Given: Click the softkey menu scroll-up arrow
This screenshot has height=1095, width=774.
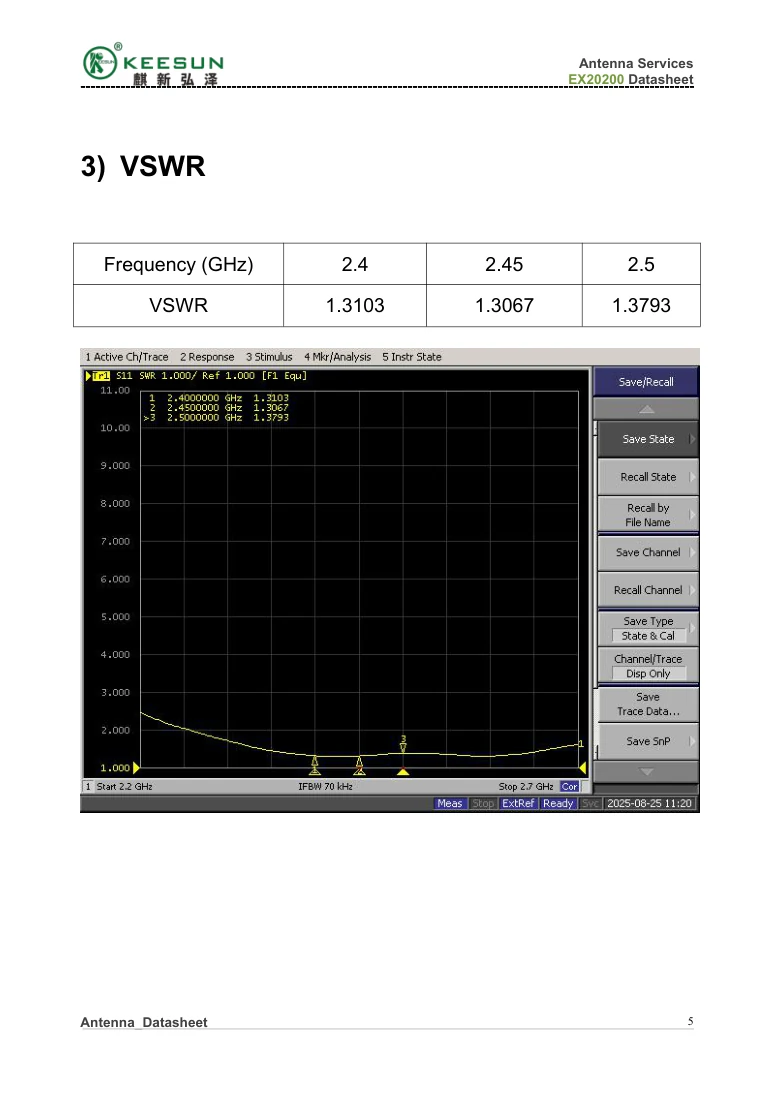Looking at the screenshot, I should pos(646,409).
